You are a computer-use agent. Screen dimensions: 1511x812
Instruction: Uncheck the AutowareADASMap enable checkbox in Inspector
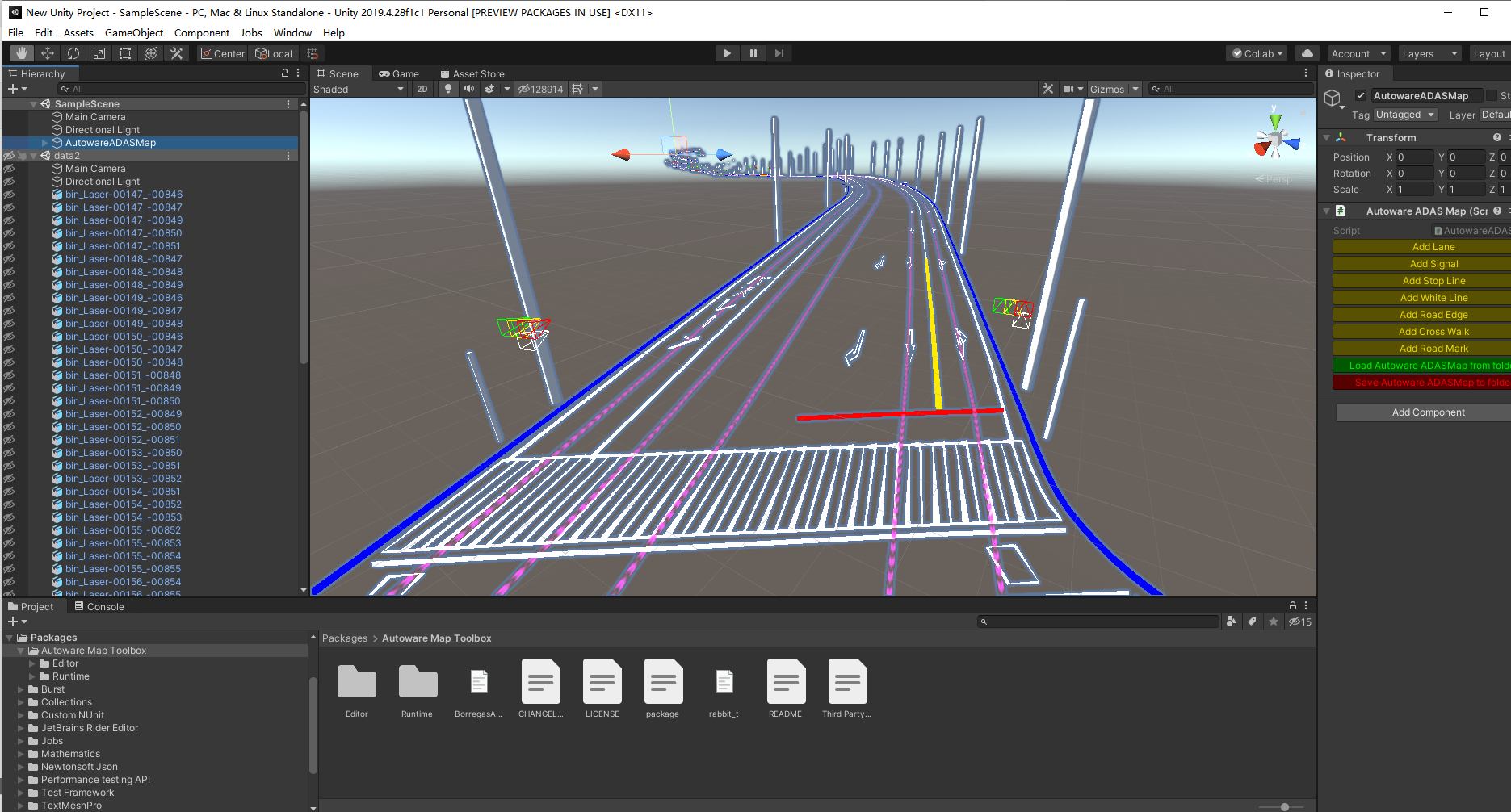(1361, 94)
